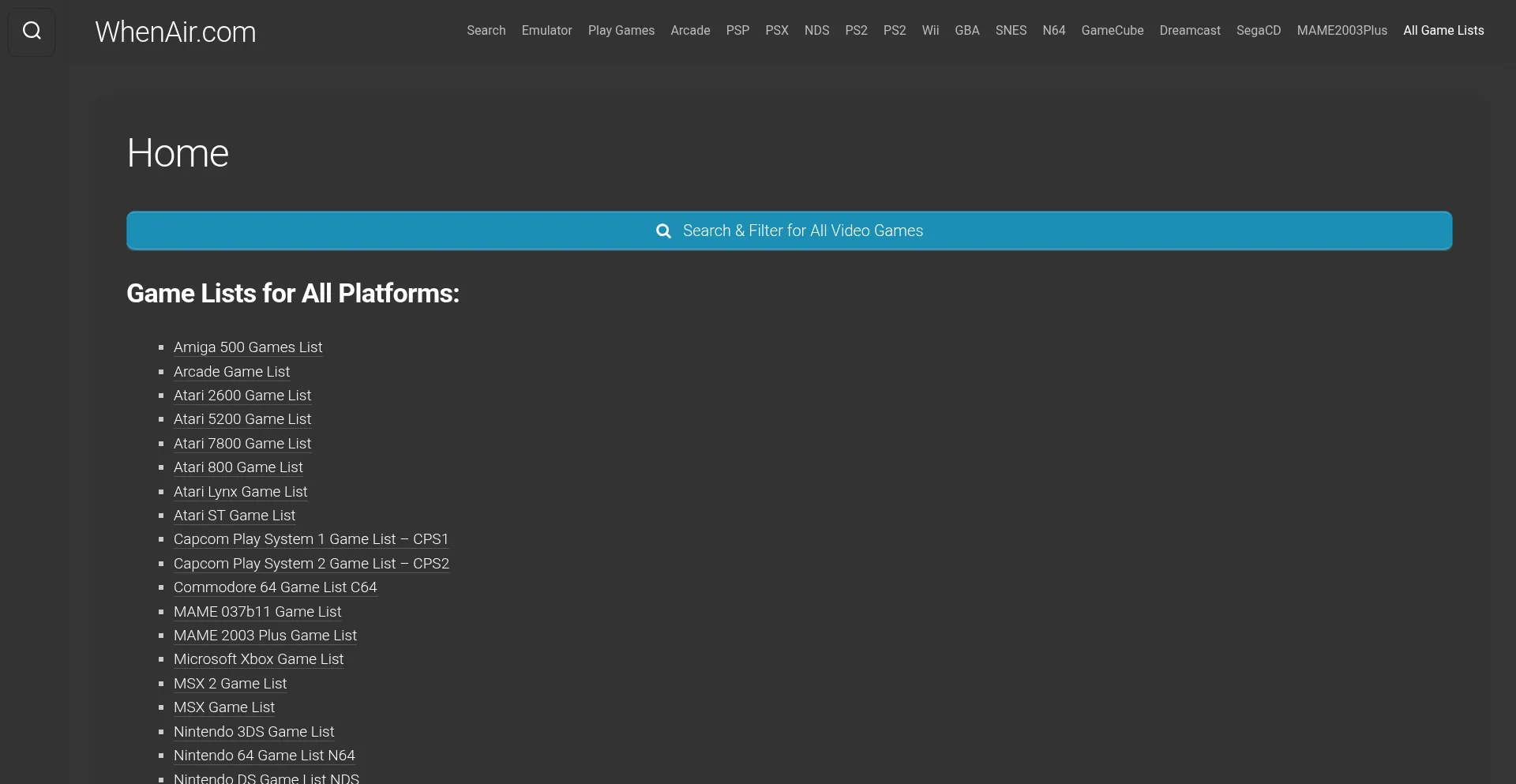Open the Emulator menu item
The image size is (1516, 784).
tap(546, 31)
